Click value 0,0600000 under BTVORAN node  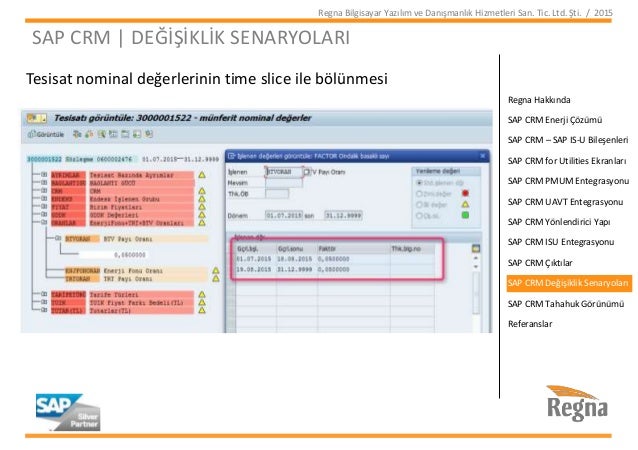pyautogui.click(x=129, y=255)
